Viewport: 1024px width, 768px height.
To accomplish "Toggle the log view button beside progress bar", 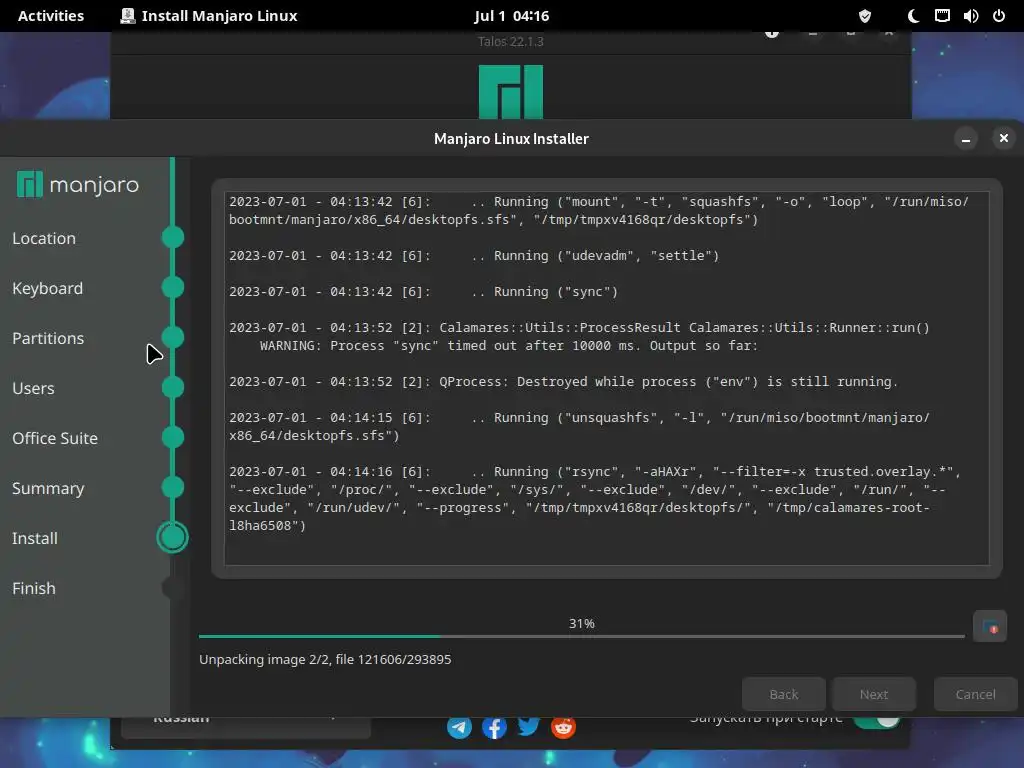I will tap(989, 626).
